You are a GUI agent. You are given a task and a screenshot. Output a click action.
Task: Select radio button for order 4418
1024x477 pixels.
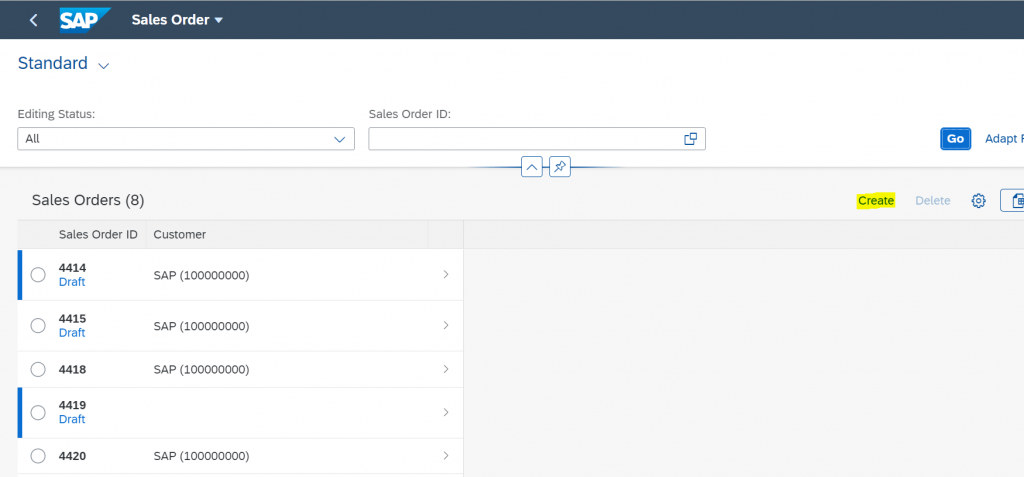pos(39,370)
